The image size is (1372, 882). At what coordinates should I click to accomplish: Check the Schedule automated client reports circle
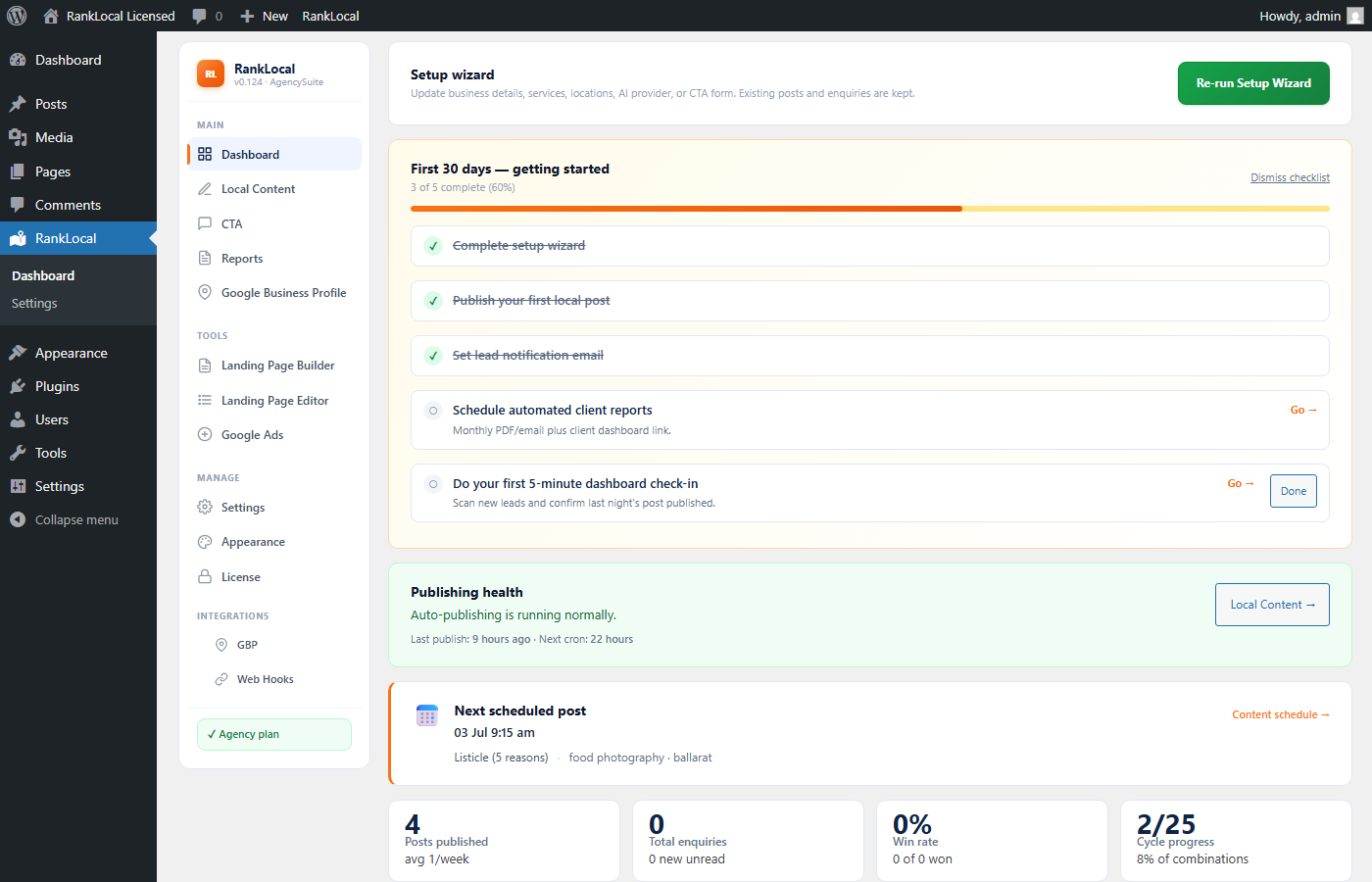pos(433,411)
